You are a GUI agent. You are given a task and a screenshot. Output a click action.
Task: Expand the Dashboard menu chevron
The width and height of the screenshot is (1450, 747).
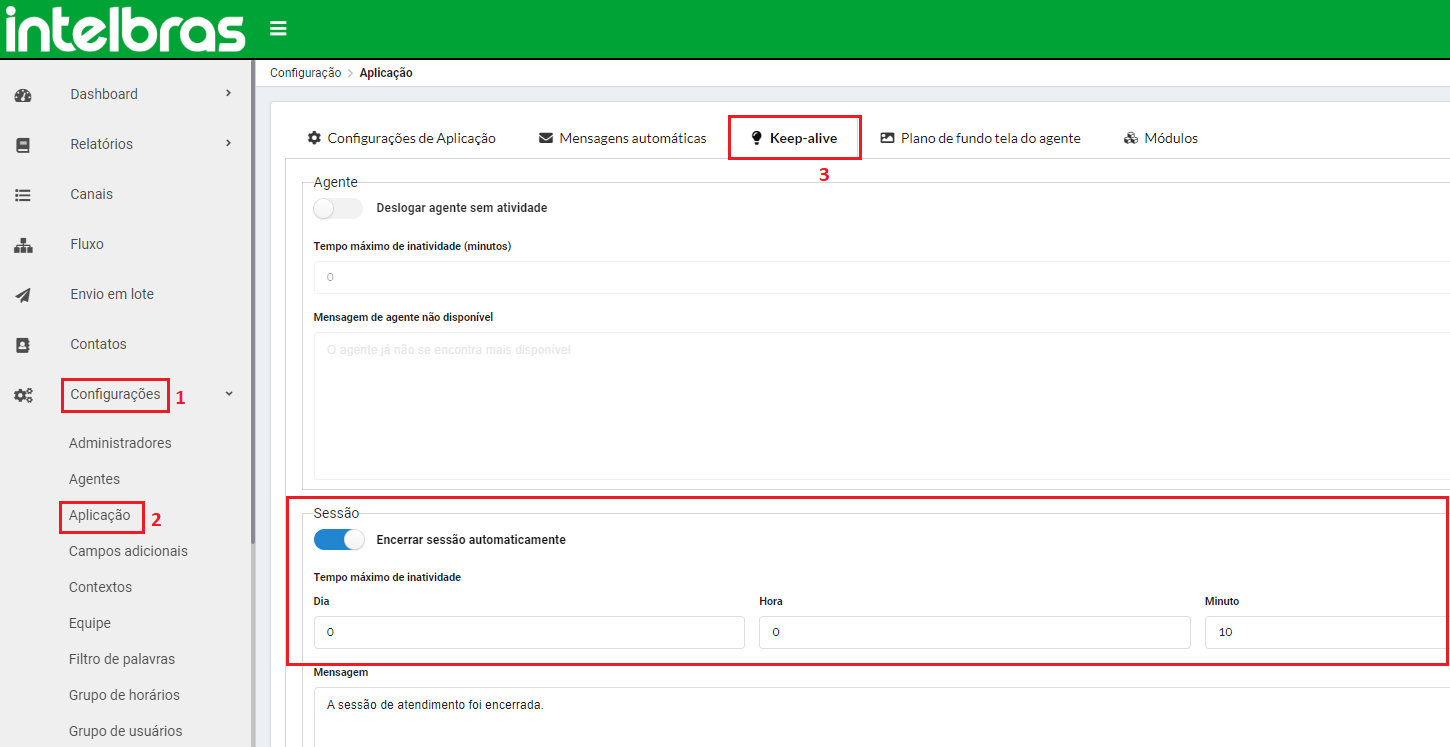pyautogui.click(x=228, y=93)
